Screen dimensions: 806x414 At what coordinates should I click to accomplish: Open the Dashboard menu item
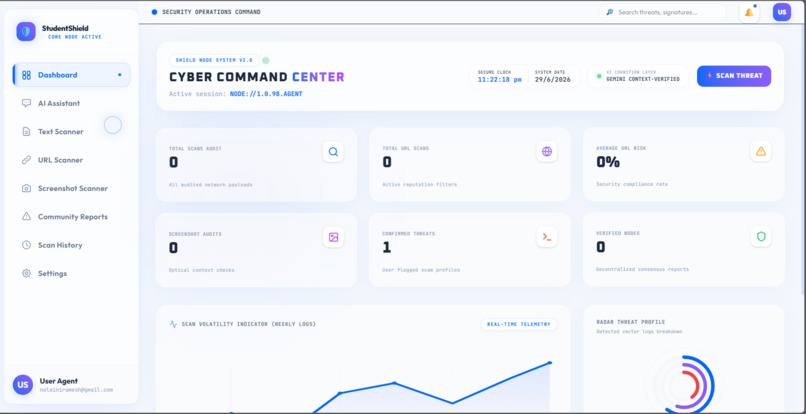pyautogui.click(x=71, y=75)
